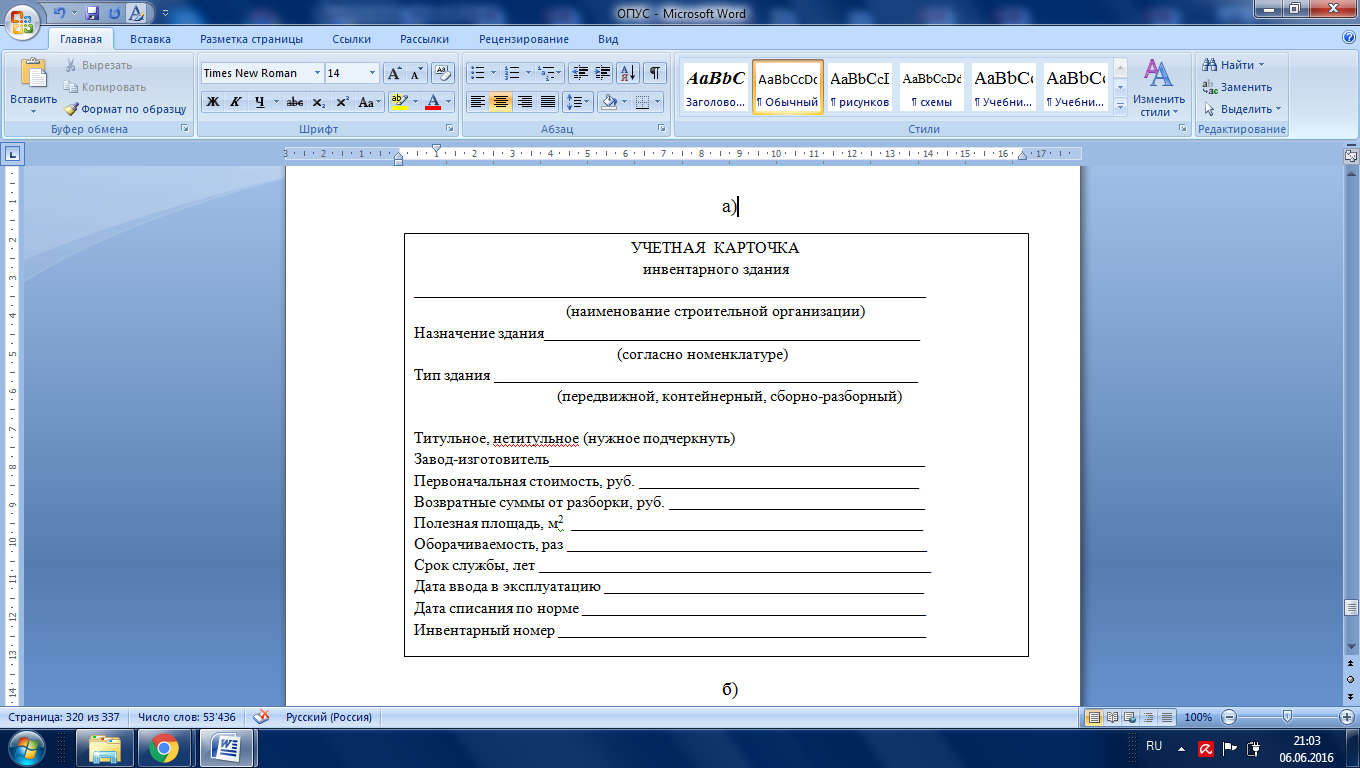Expand the styles gallery (More arrow)

click(x=1120, y=105)
